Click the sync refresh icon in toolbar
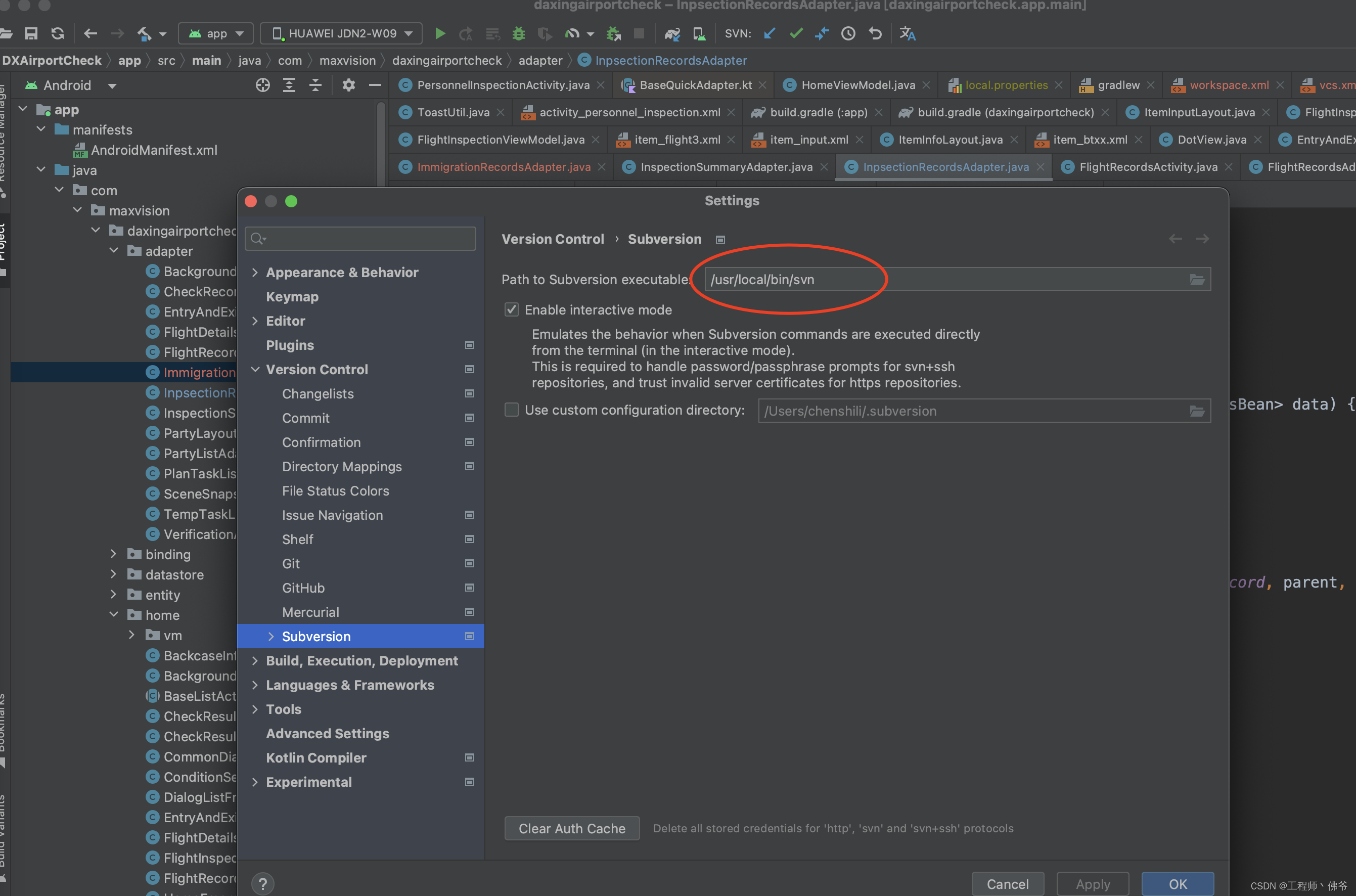This screenshot has height=896, width=1356. pos(58,34)
